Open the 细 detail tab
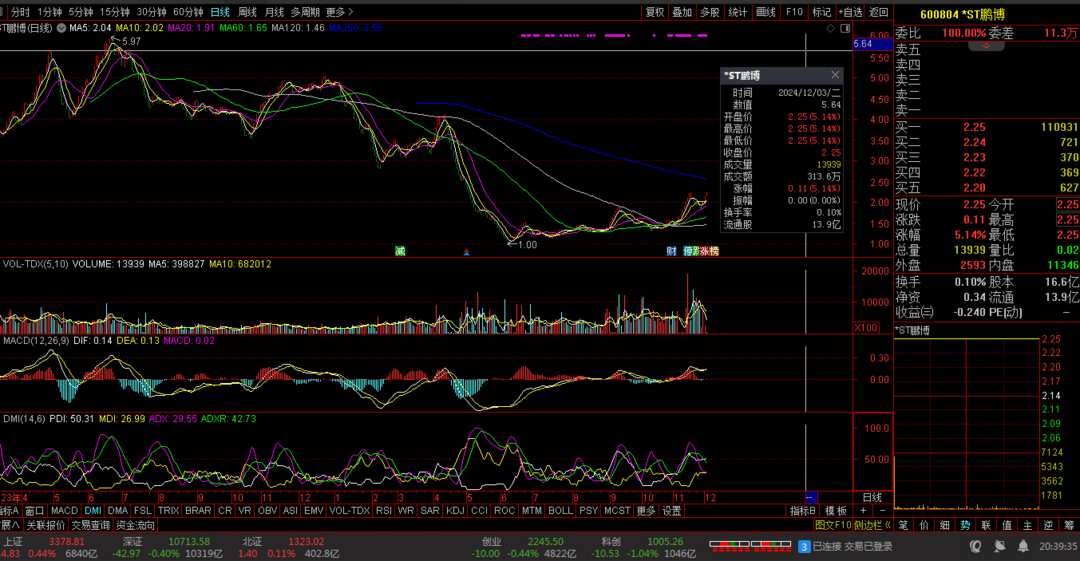1080x561 pixels. point(944,525)
